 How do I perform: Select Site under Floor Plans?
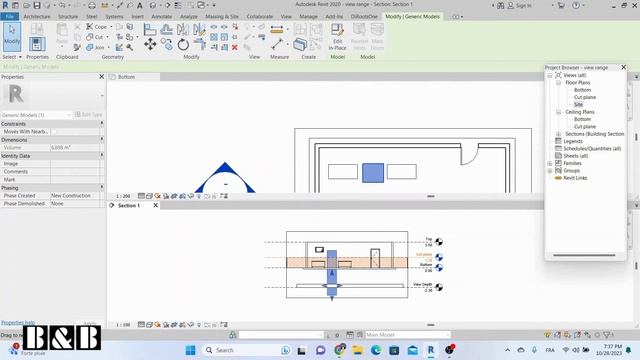[x=578, y=104]
